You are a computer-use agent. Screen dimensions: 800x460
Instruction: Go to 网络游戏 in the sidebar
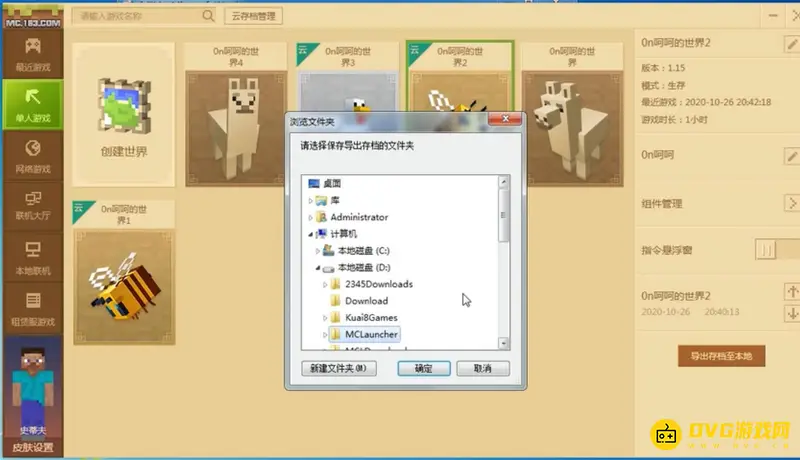32,156
